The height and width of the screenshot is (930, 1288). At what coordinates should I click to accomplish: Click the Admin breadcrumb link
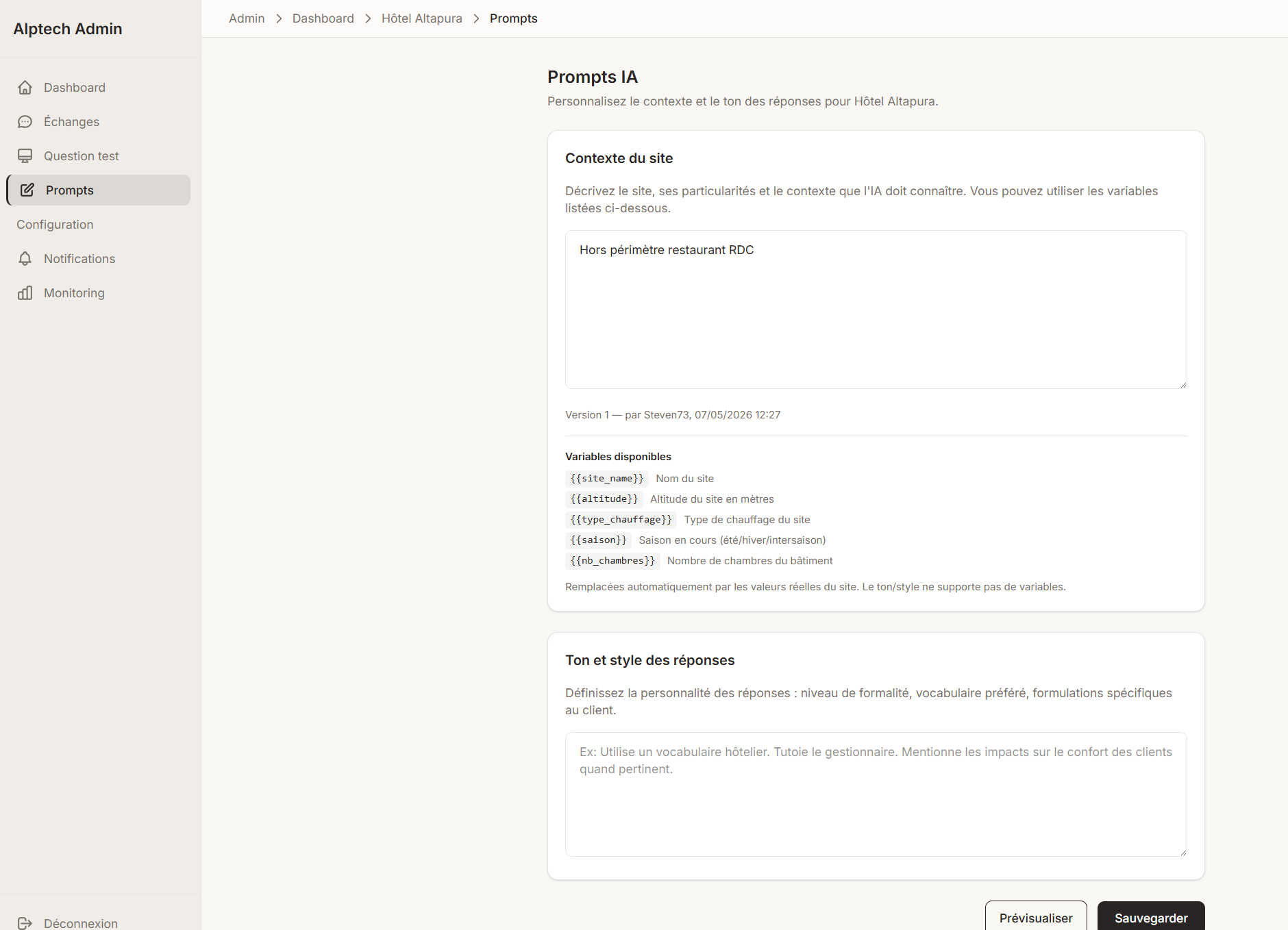[247, 18]
